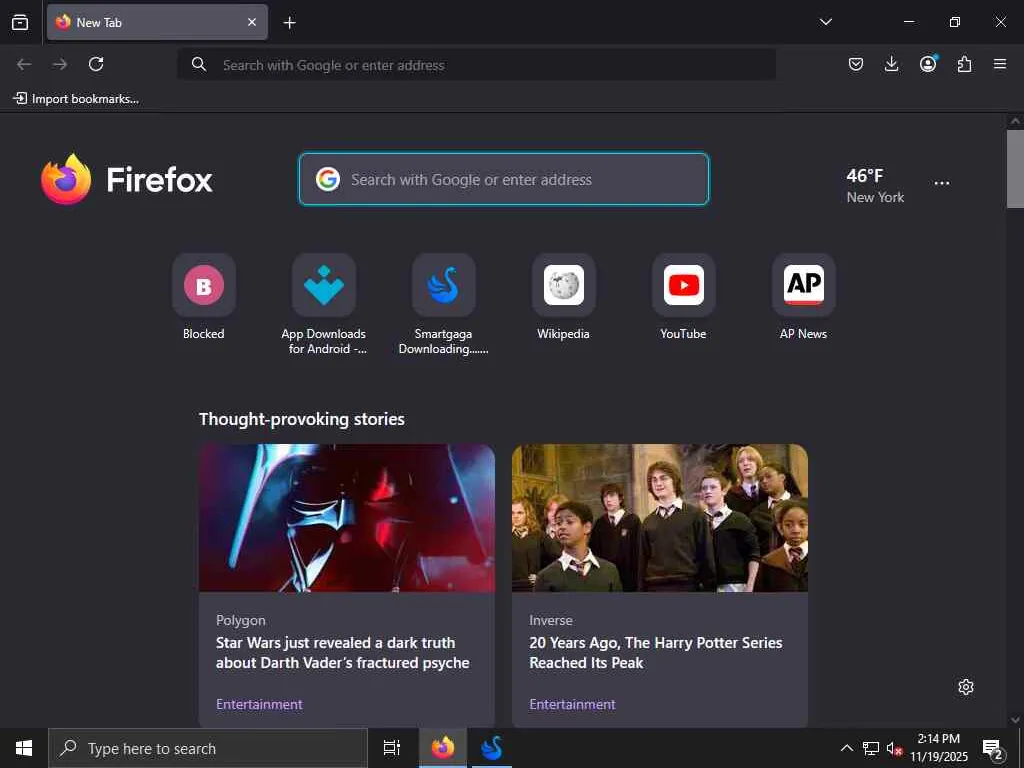Click Entertainment tag under Polygon story
Viewport: 1024px width, 768px height.
259,704
